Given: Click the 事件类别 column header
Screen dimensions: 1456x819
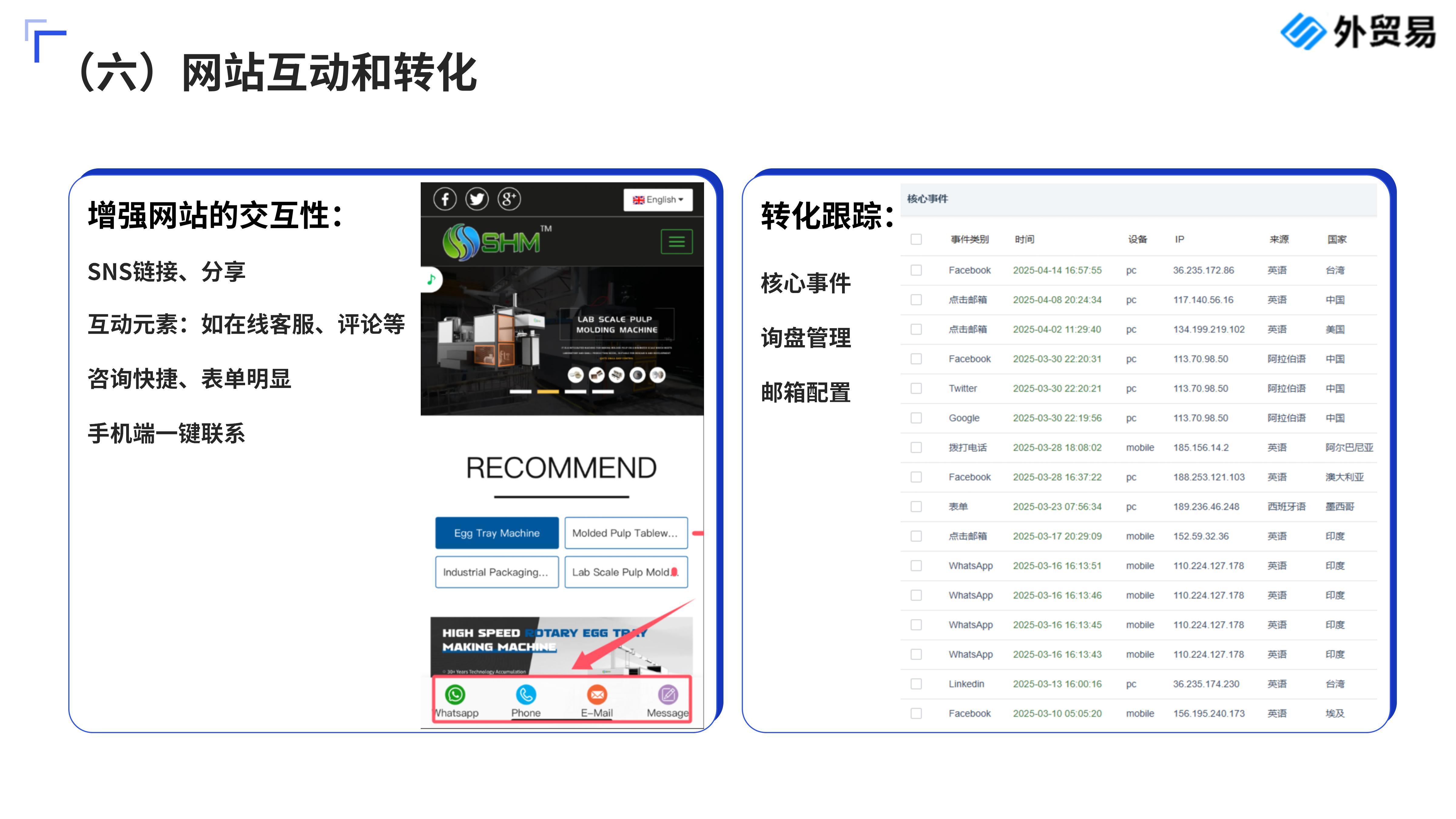Looking at the screenshot, I should tap(969, 239).
